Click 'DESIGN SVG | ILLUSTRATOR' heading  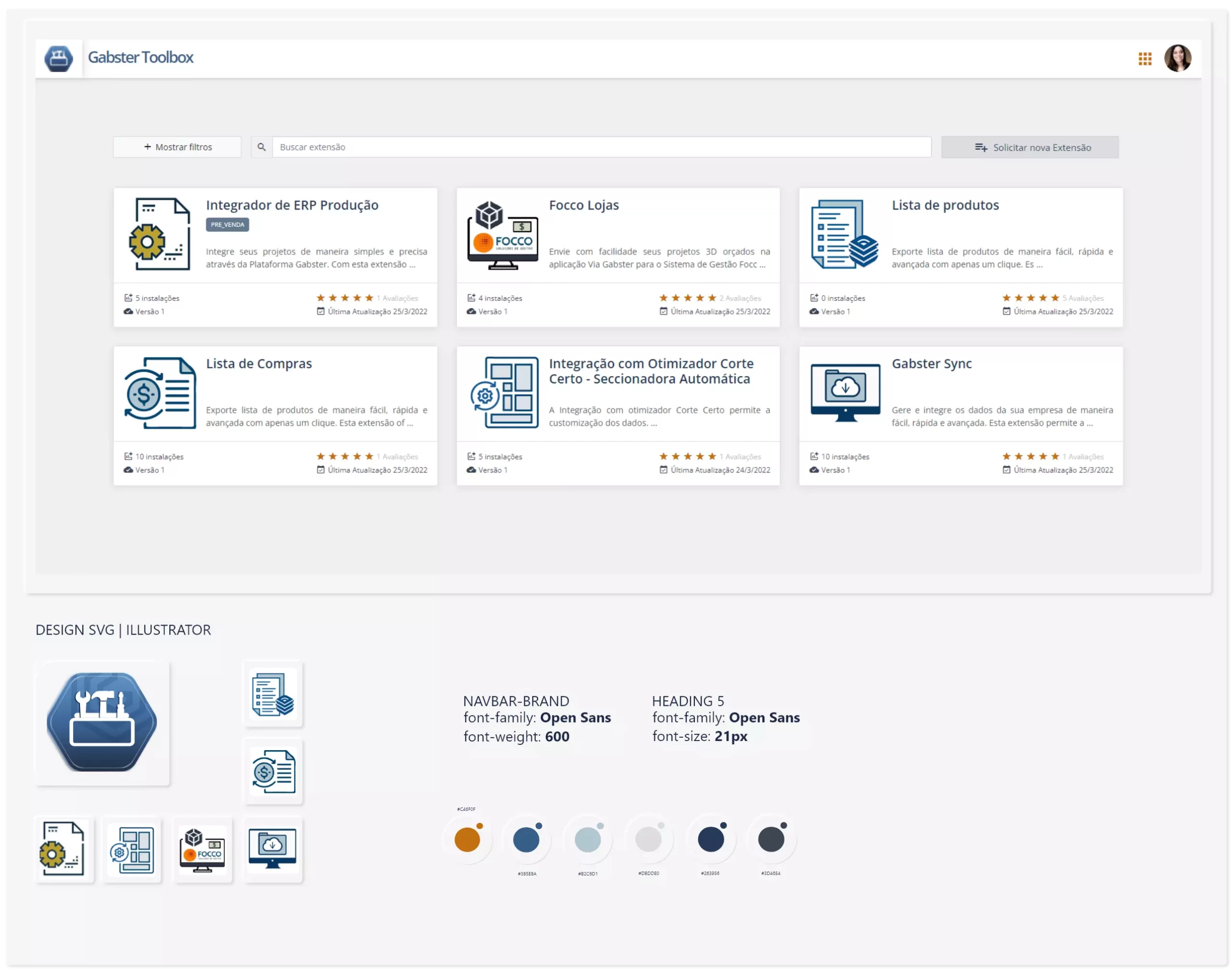click(123, 630)
